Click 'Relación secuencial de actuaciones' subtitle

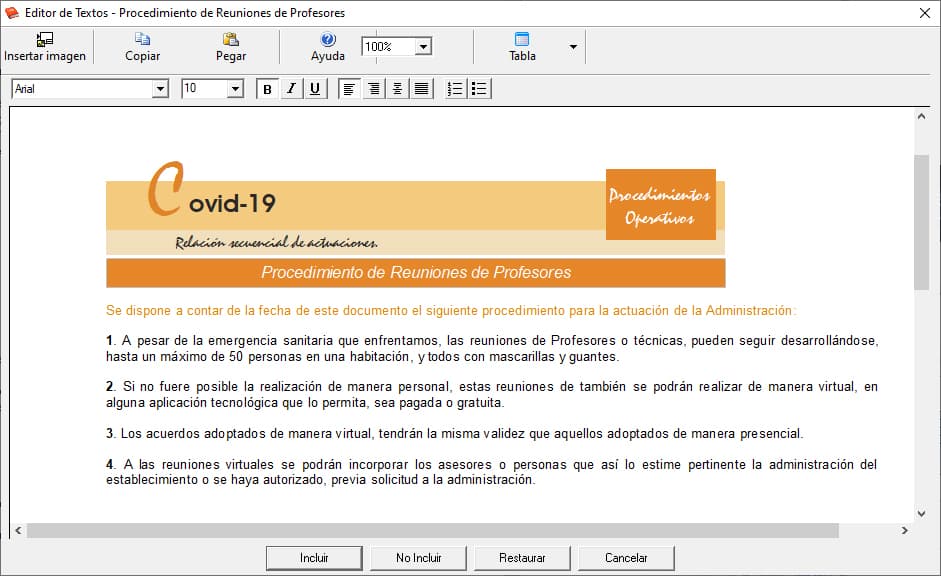point(277,242)
